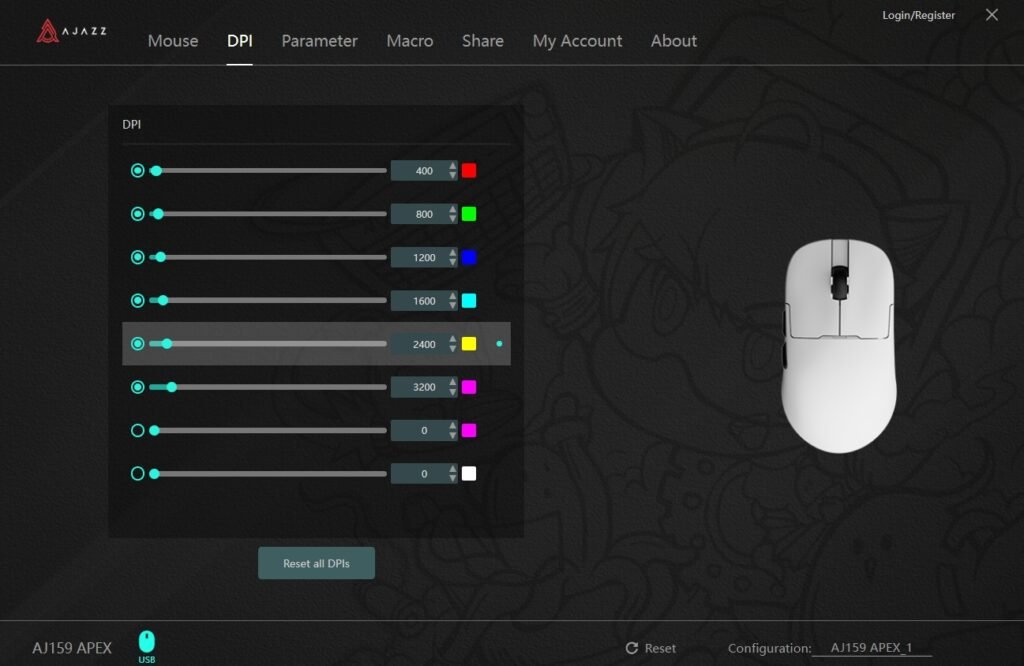The height and width of the screenshot is (666, 1024).
Task: Click the Login/Register link
Action: (918, 15)
